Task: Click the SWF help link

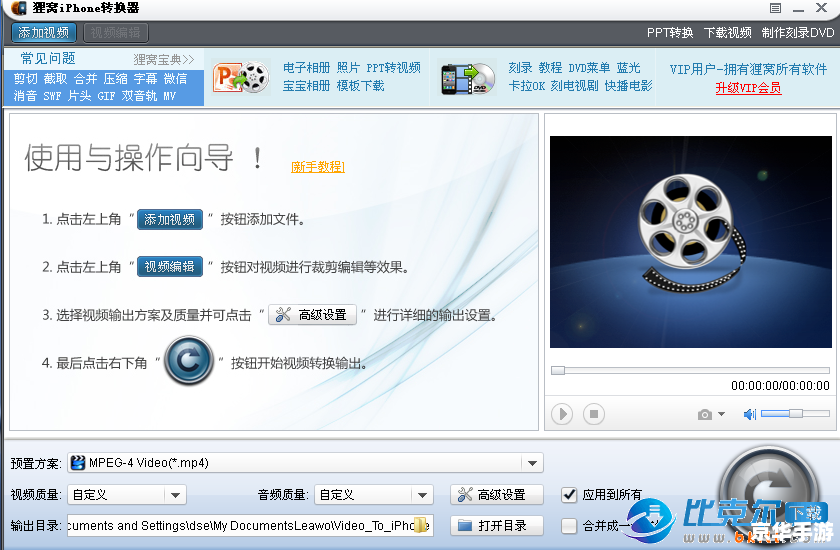Action: 52,96
